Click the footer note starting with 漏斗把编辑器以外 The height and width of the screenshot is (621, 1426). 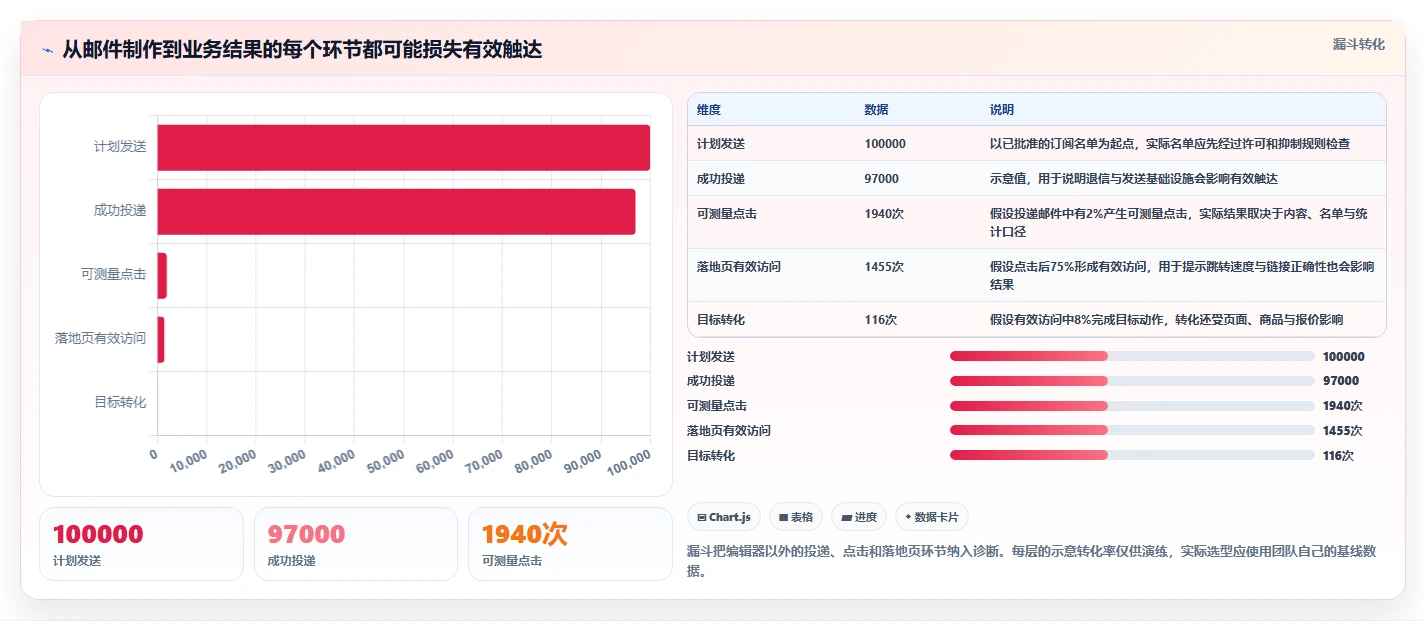click(x=1032, y=559)
